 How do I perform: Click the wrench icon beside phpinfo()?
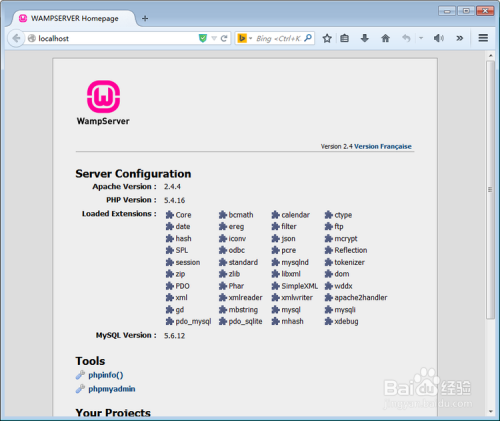[x=80, y=375]
